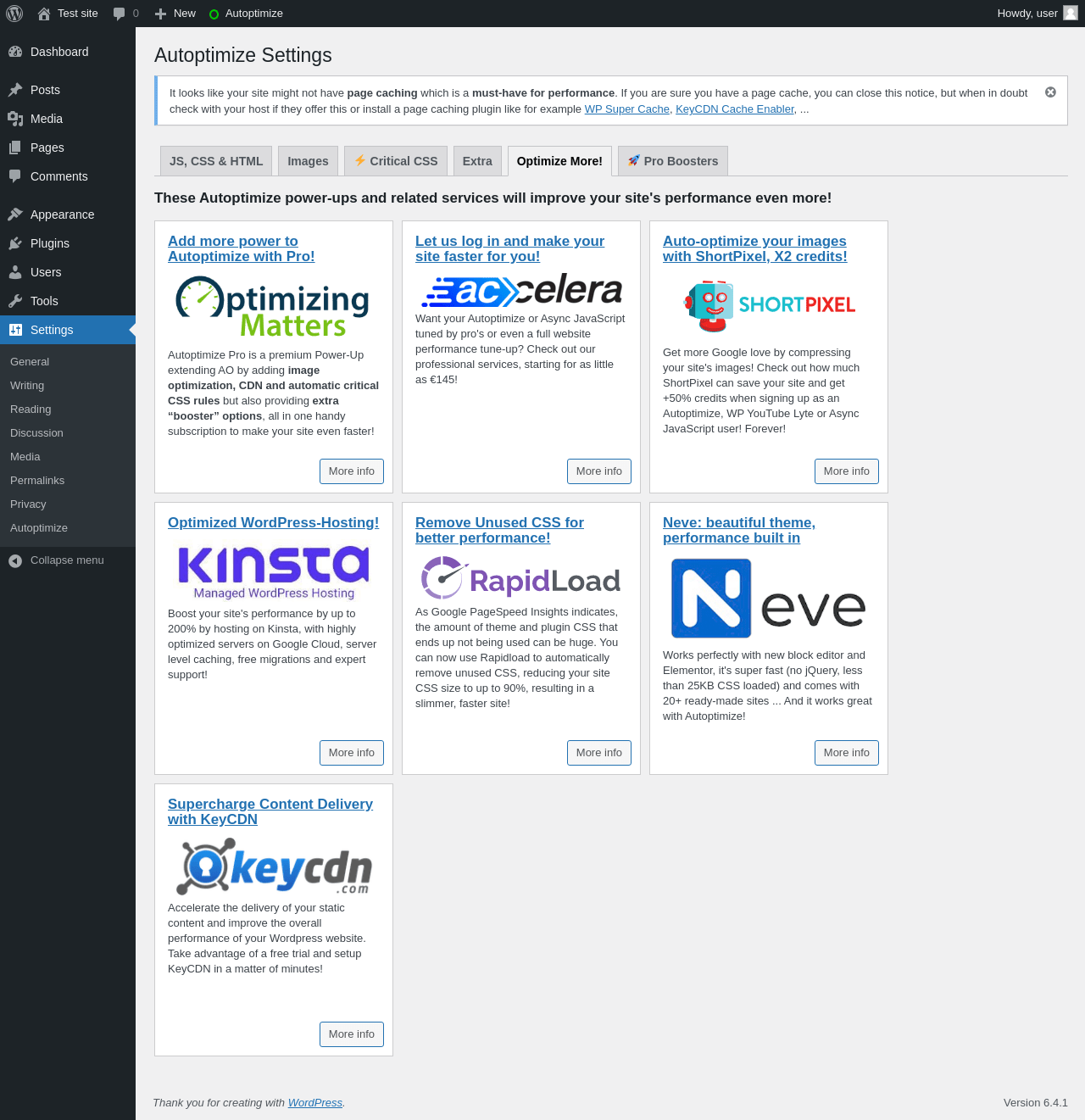Open the comments bubble in admin bar
Viewport: 1085px width, 1120px height.
tap(120, 14)
